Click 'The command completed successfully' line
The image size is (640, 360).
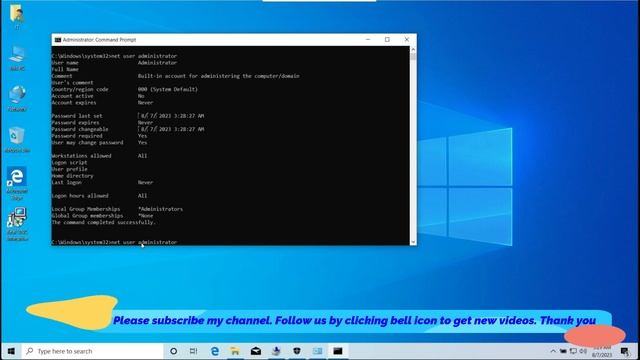pos(103,222)
